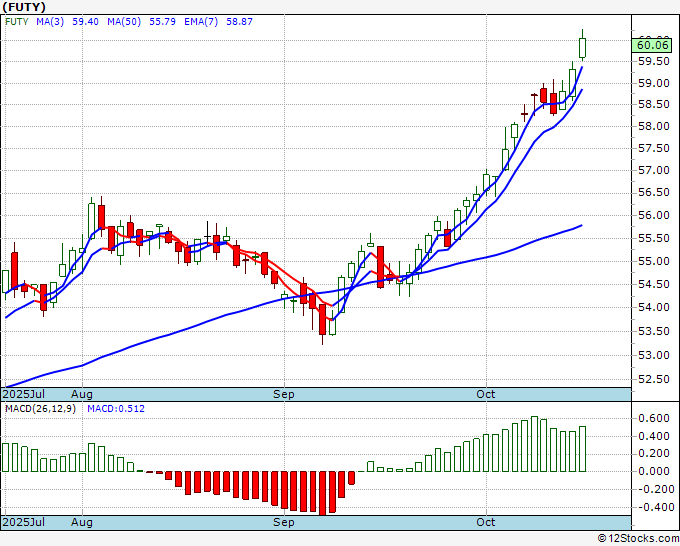This screenshot has width=680, height=546.
Task: Select the EMA(7) value 58.87
Action: [x=239, y=22]
